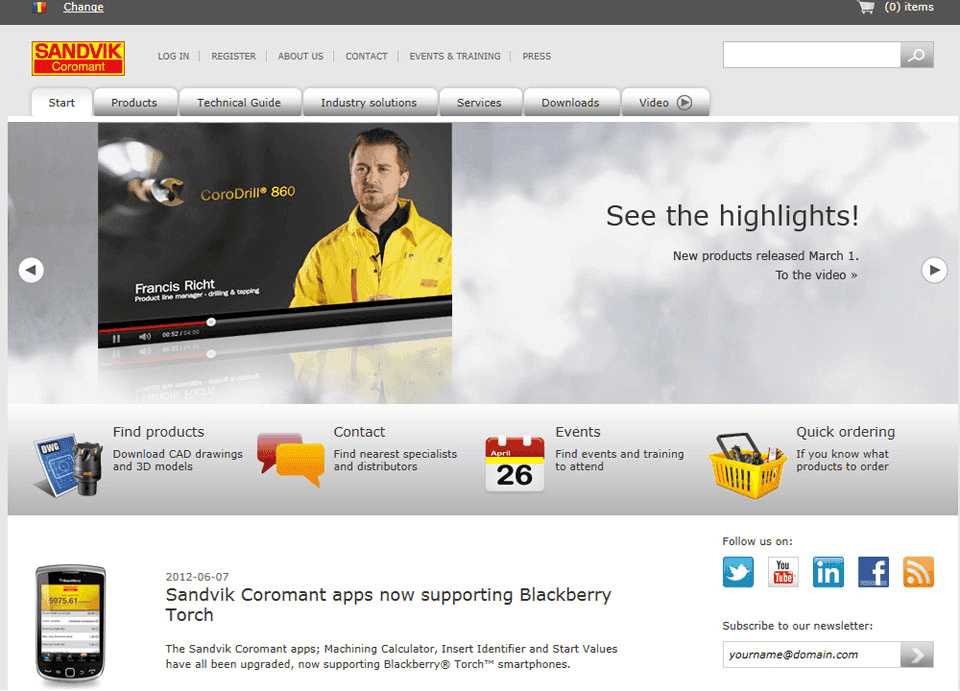Open the RSS feed icon
The height and width of the screenshot is (691, 960).
click(918, 572)
